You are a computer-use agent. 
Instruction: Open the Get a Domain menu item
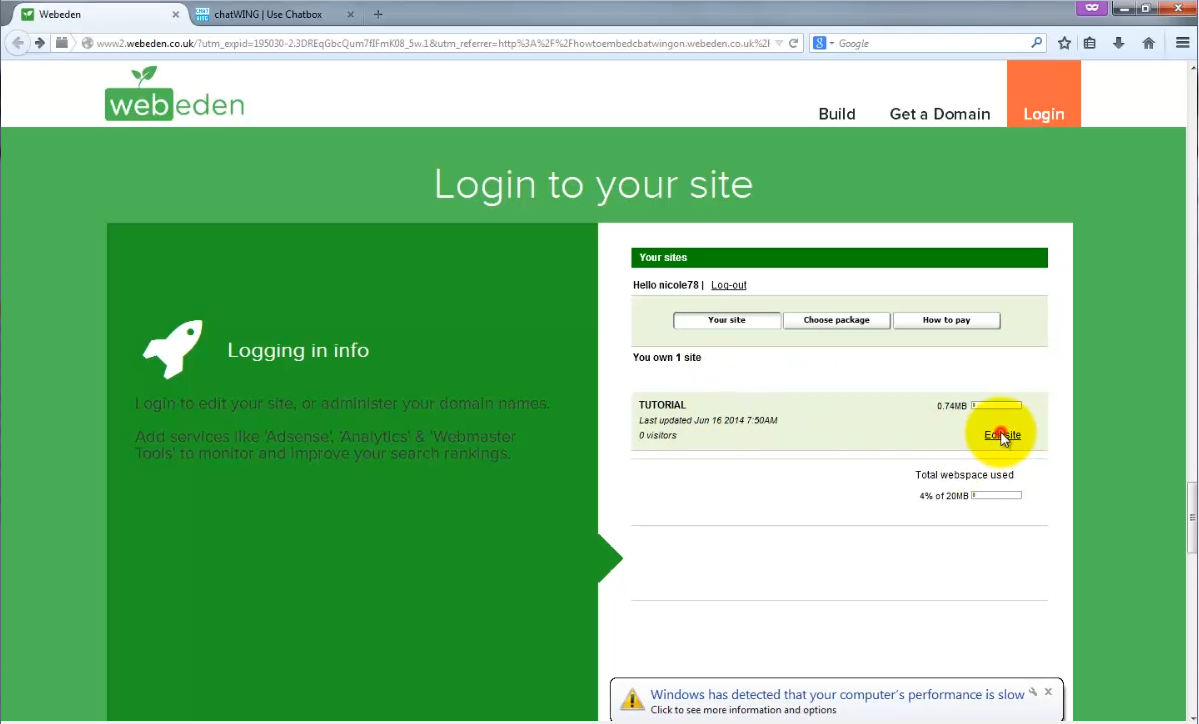click(x=940, y=114)
